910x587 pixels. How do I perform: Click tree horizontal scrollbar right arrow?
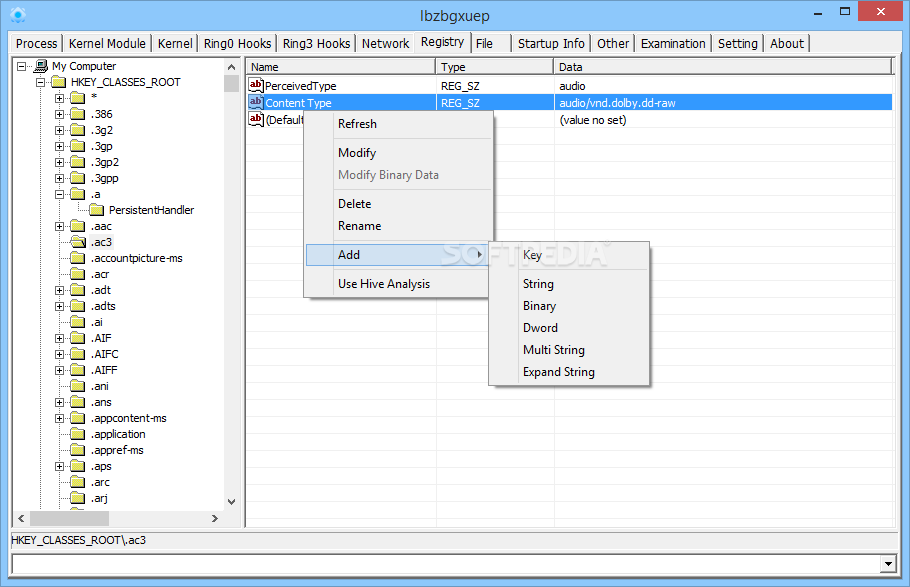(215, 518)
